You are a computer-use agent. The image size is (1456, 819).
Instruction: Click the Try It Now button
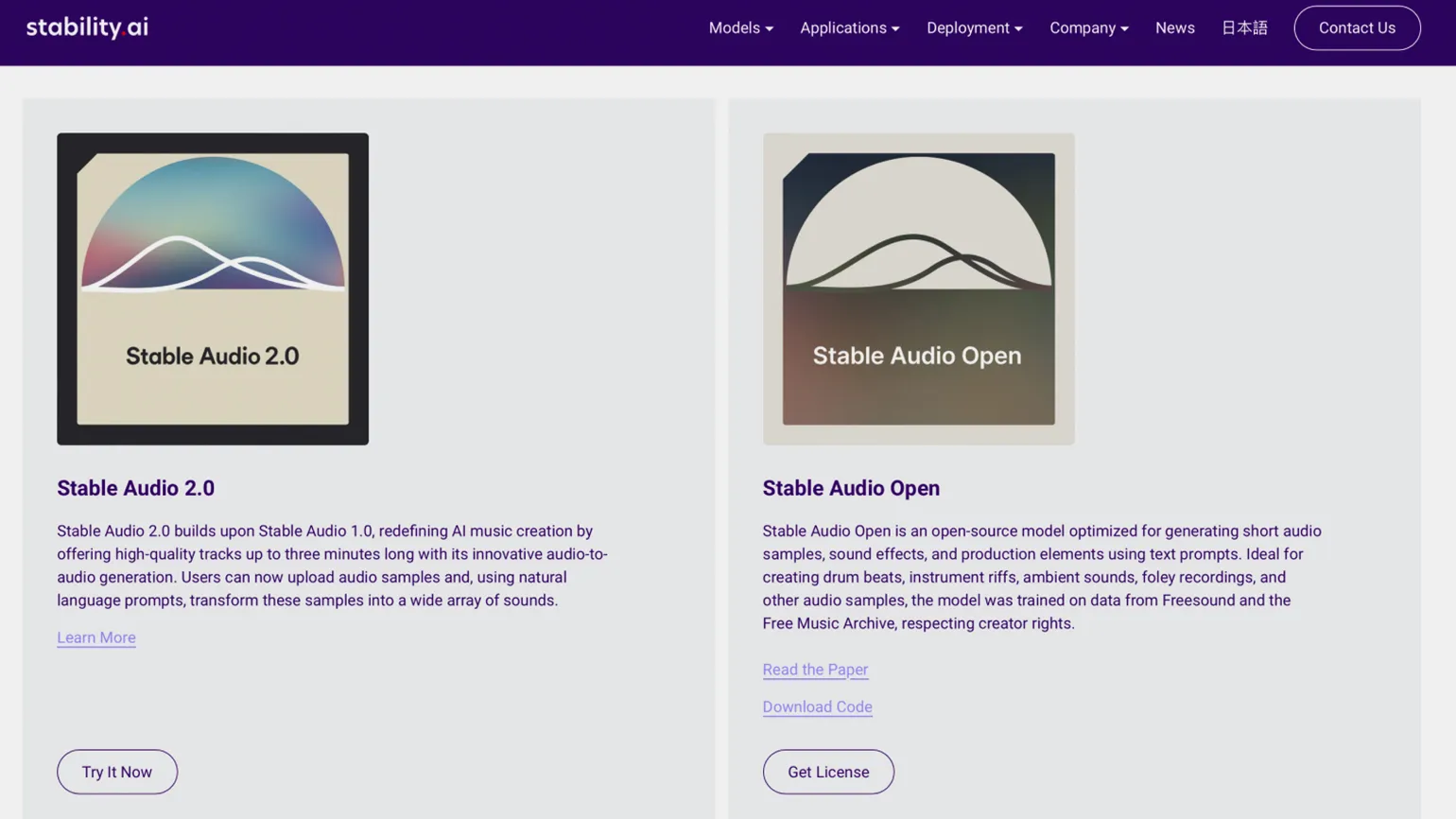tap(117, 772)
